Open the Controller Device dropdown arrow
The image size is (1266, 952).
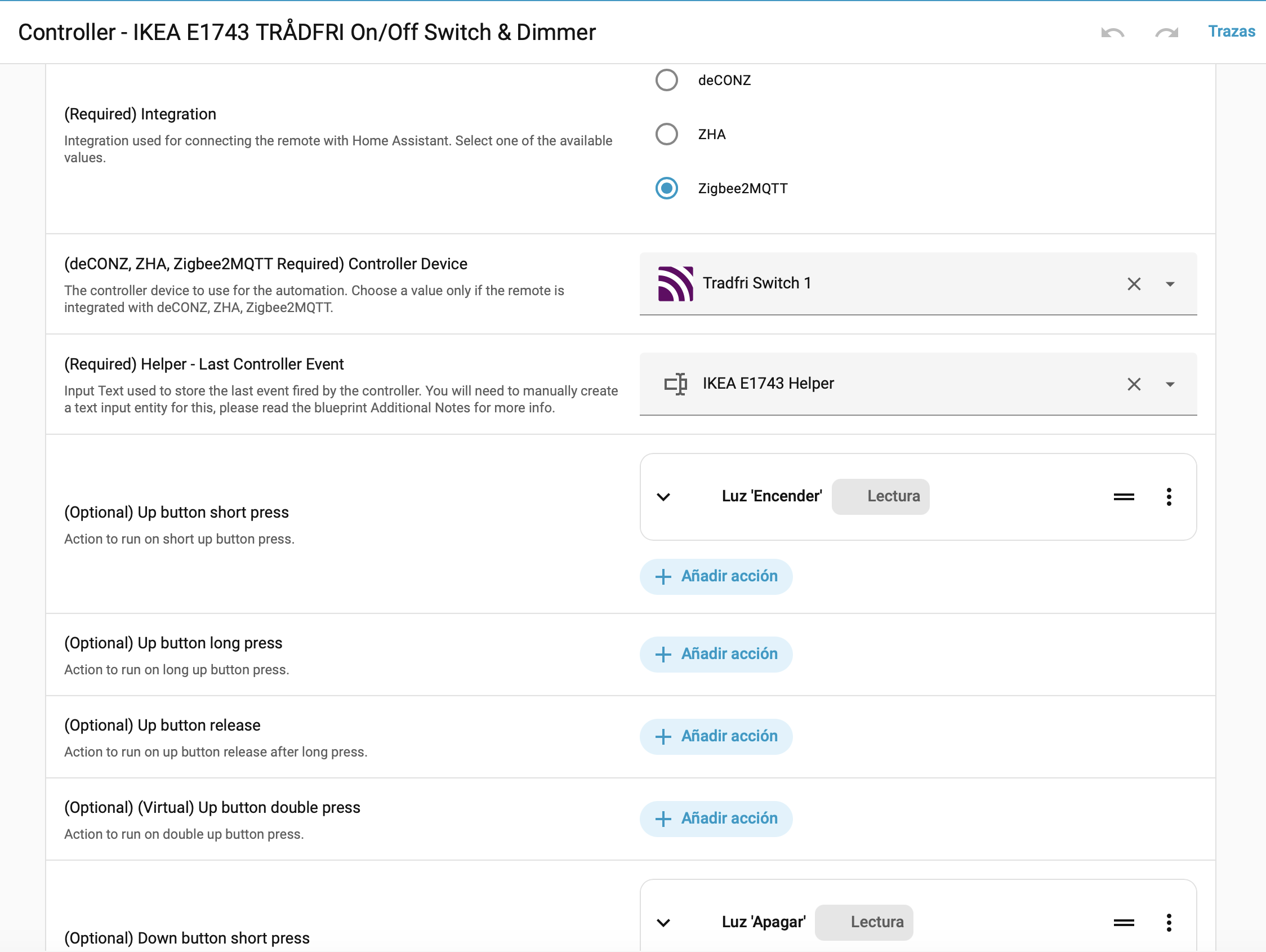pyautogui.click(x=1169, y=284)
